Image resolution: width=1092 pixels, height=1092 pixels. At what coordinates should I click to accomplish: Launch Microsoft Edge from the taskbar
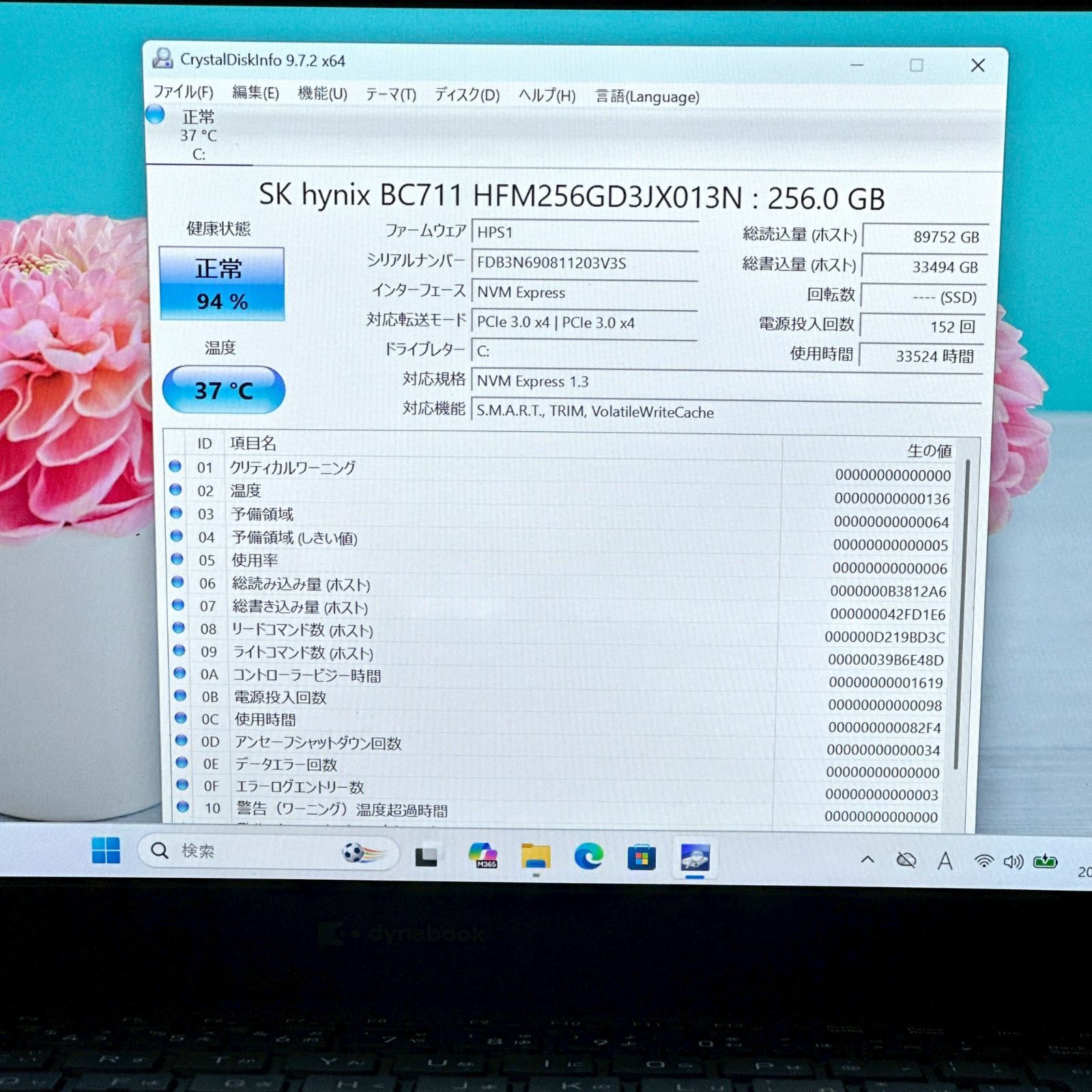pyautogui.click(x=588, y=857)
